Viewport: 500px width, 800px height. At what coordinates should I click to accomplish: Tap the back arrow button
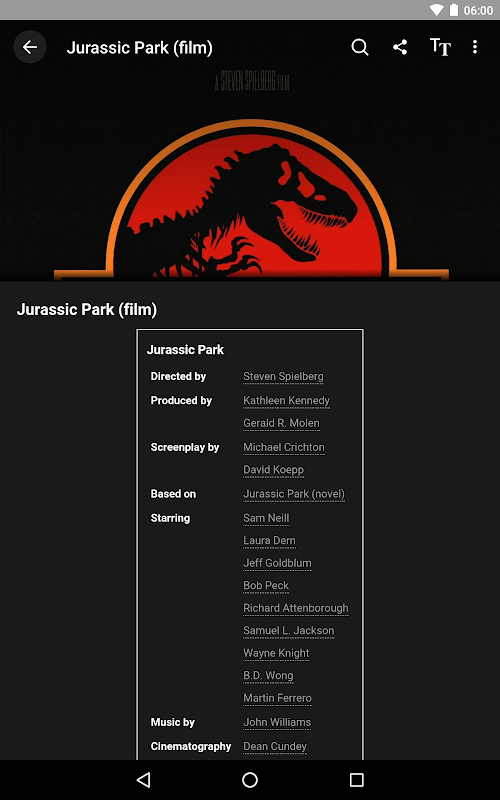click(30, 47)
